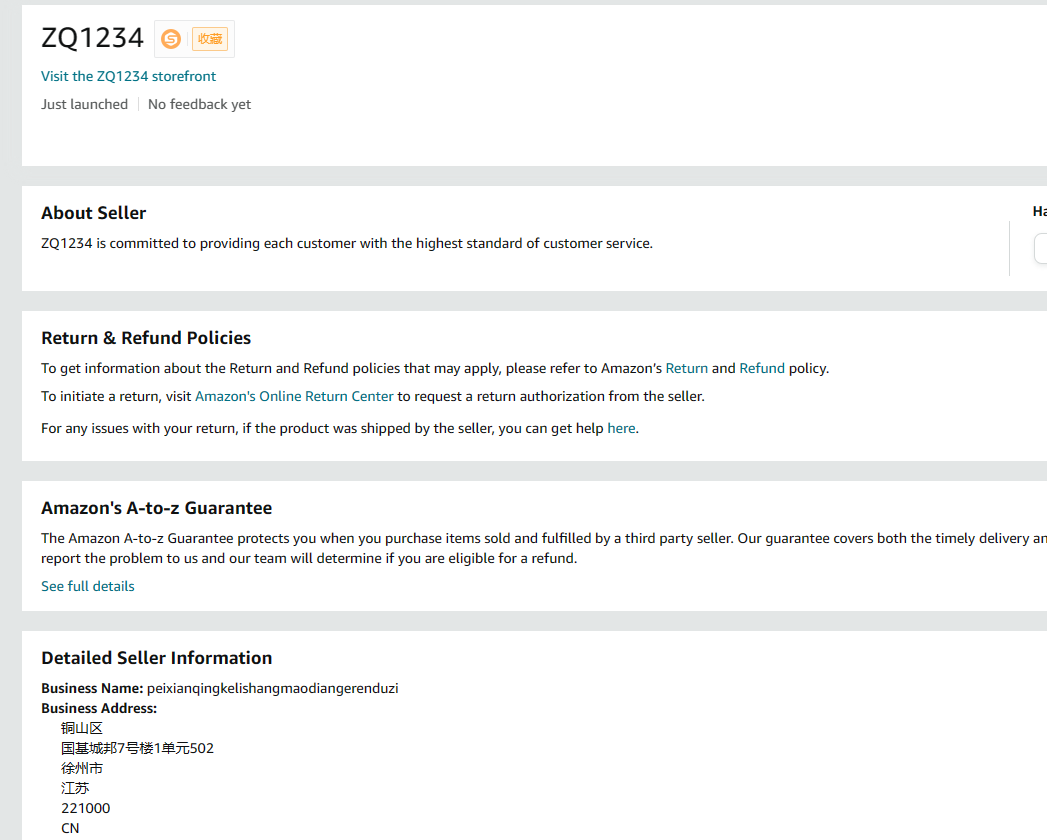Click the About Seller heading

tap(93, 213)
